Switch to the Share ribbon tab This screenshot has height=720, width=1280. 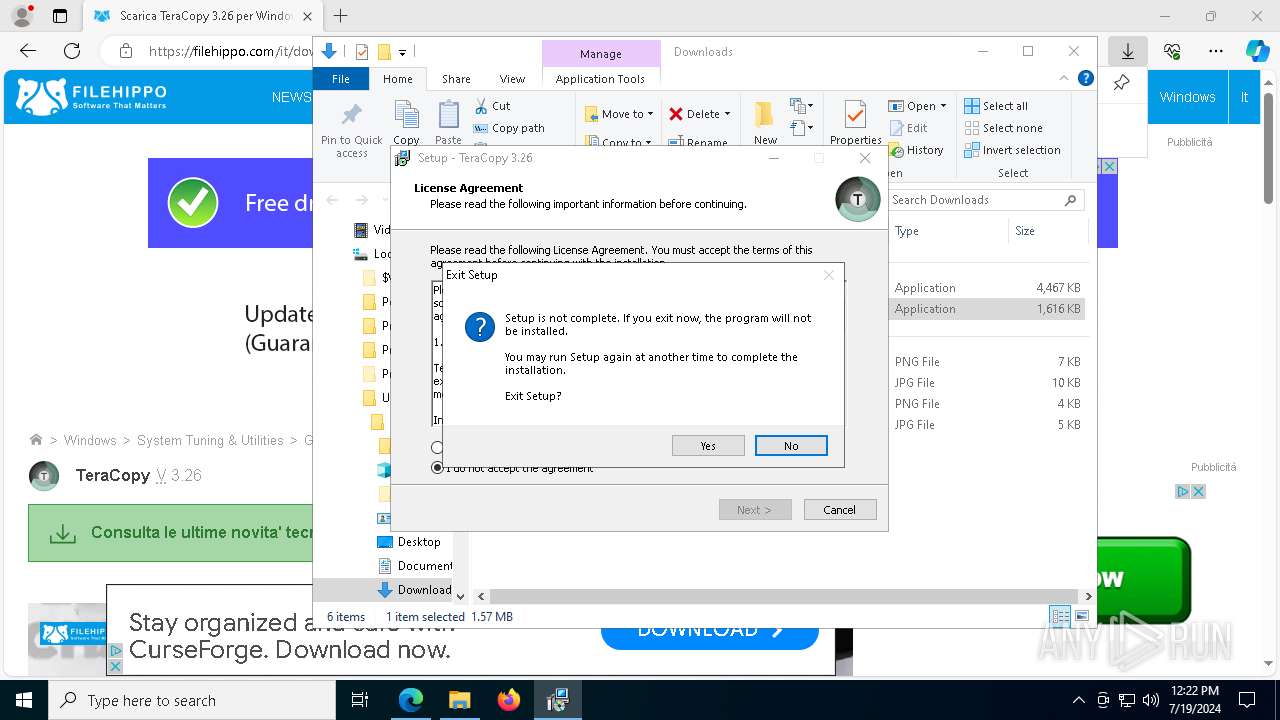click(456, 79)
